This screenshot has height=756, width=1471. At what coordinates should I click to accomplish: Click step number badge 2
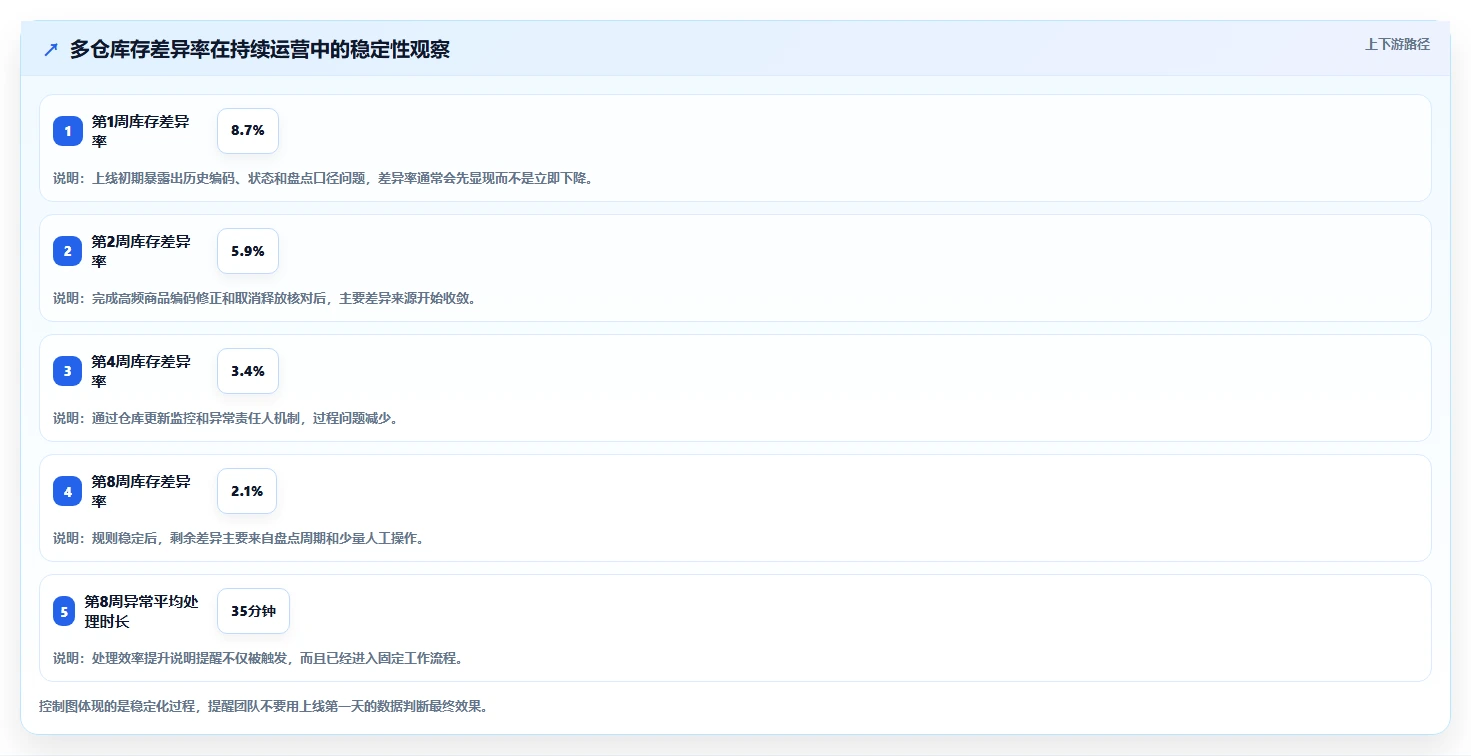(x=68, y=251)
